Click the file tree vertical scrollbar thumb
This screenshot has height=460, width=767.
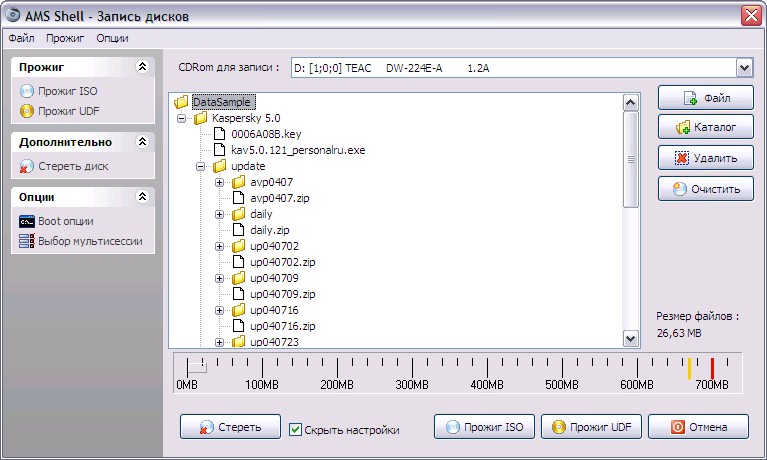click(x=631, y=160)
